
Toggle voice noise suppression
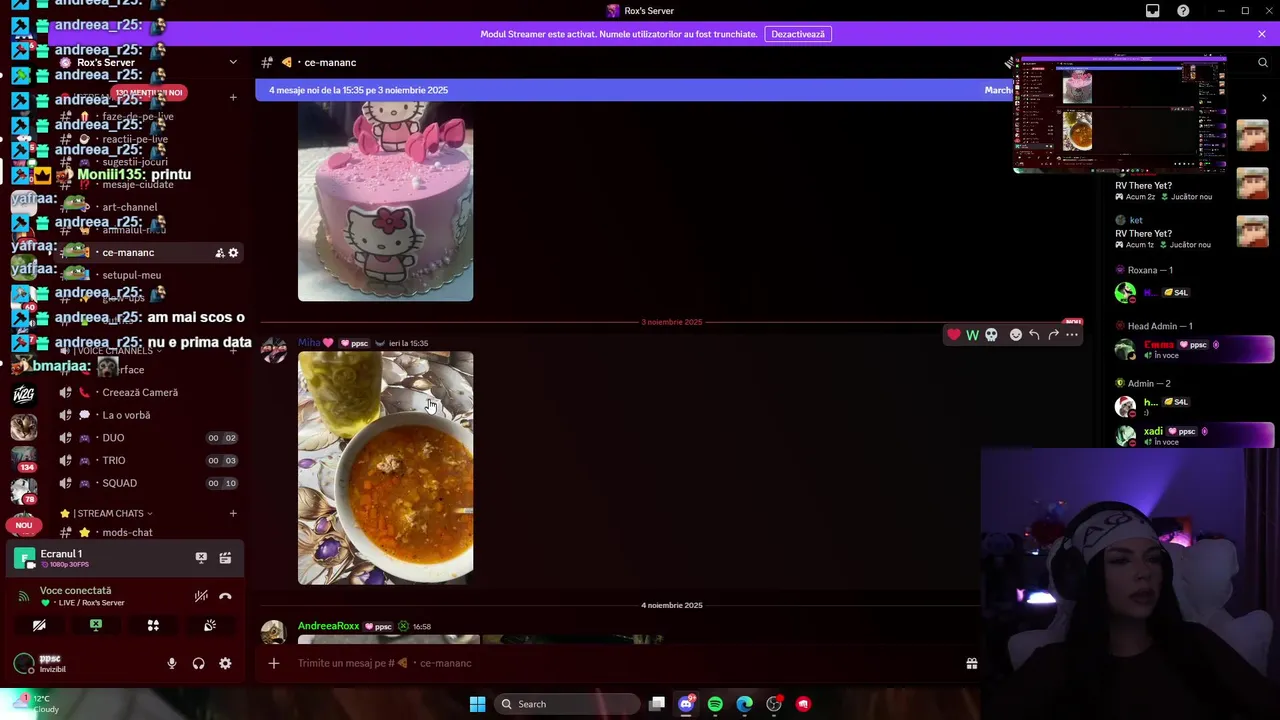coord(201,596)
